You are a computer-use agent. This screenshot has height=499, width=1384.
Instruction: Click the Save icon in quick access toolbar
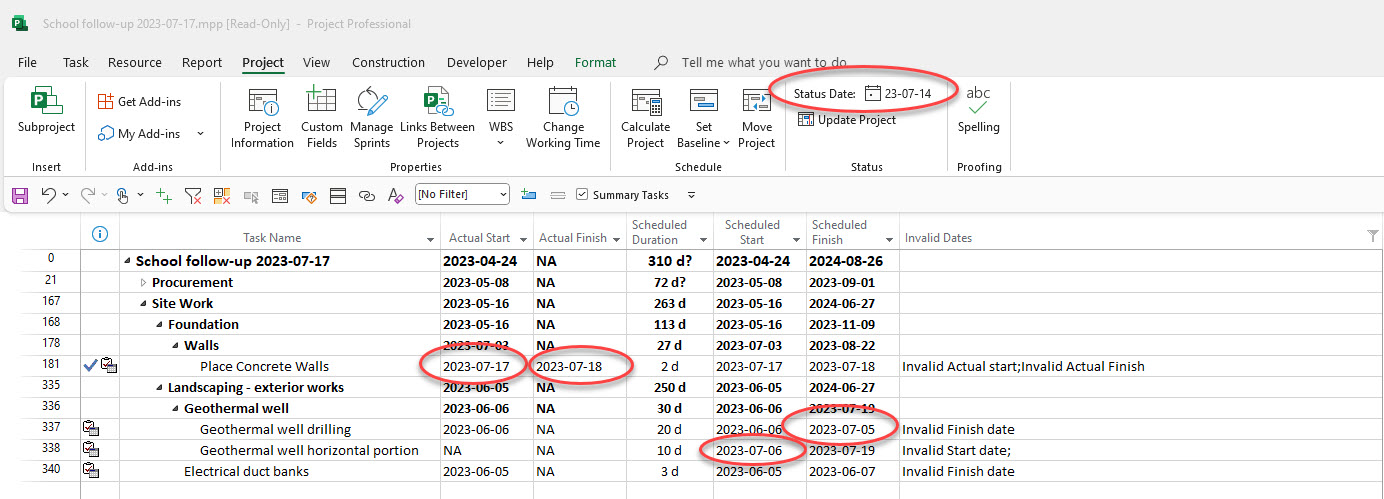pyautogui.click(x=20, y=196)
